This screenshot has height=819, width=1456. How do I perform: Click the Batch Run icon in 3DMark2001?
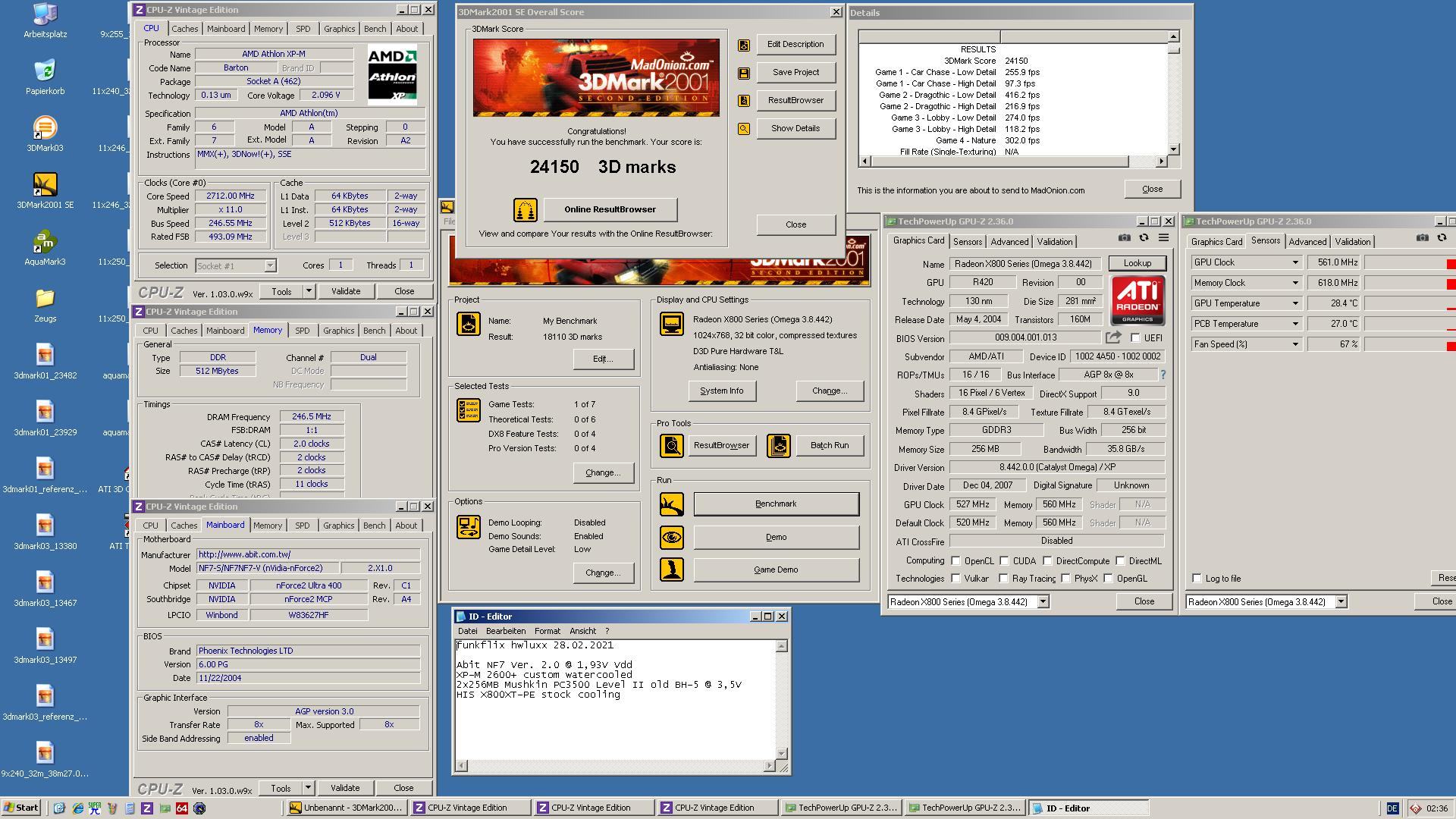(780, 445)
